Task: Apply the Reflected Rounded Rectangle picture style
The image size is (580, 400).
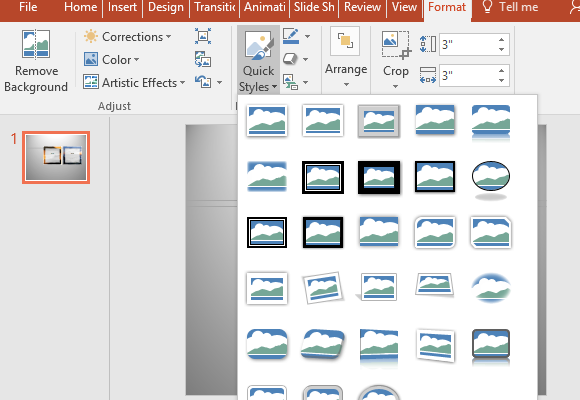Action: click(491, 122)
